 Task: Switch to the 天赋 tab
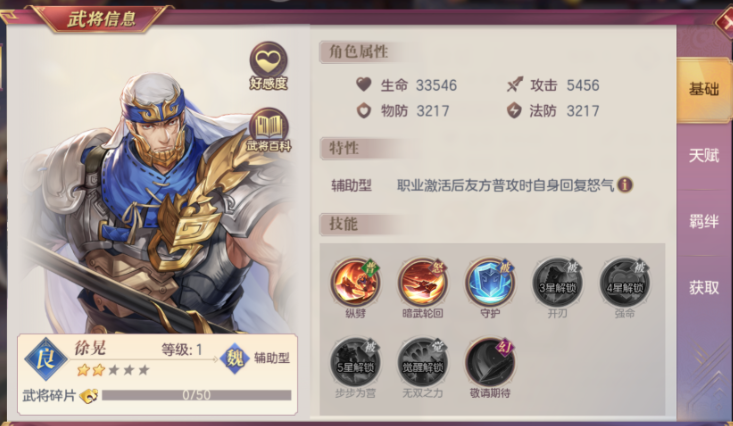coord(704,155)
